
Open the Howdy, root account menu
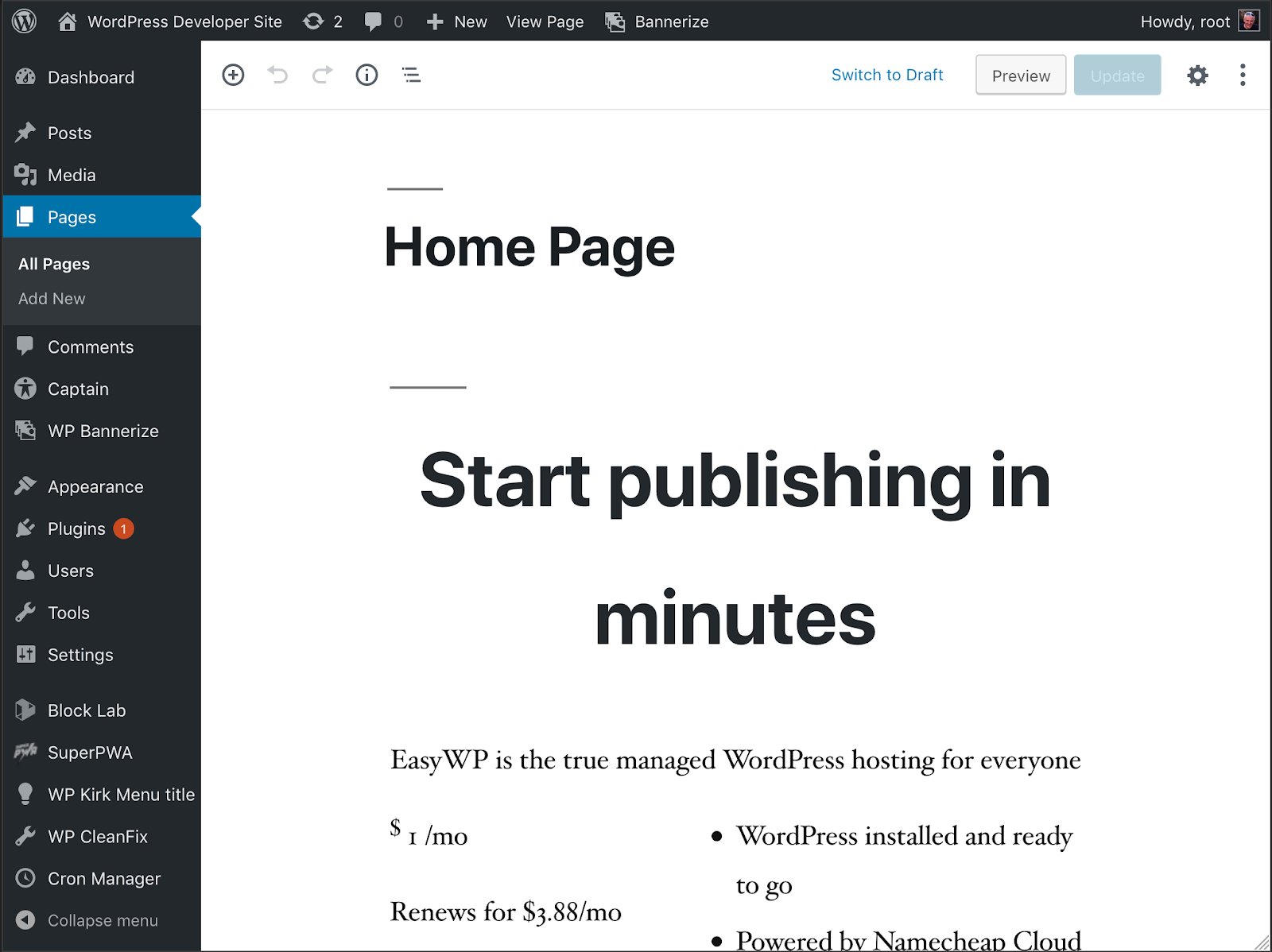(x=1200, y=21)
